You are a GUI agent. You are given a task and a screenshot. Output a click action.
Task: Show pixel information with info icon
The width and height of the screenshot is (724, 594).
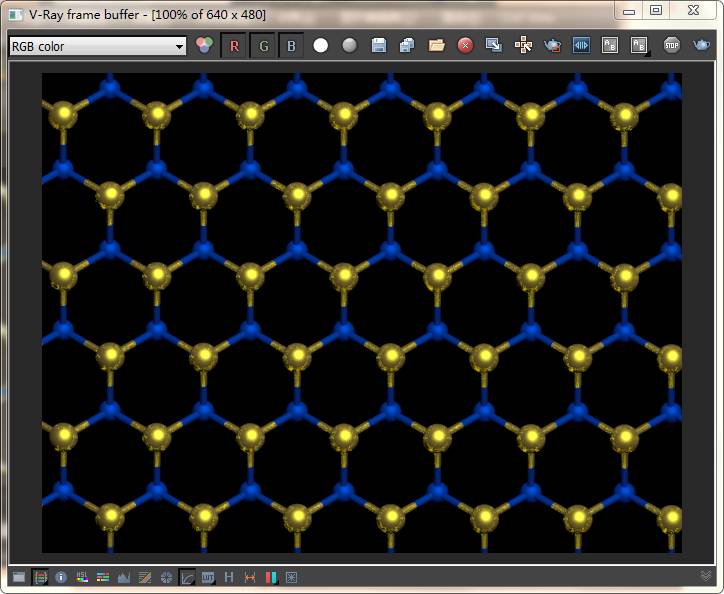(x=61, y=577)
